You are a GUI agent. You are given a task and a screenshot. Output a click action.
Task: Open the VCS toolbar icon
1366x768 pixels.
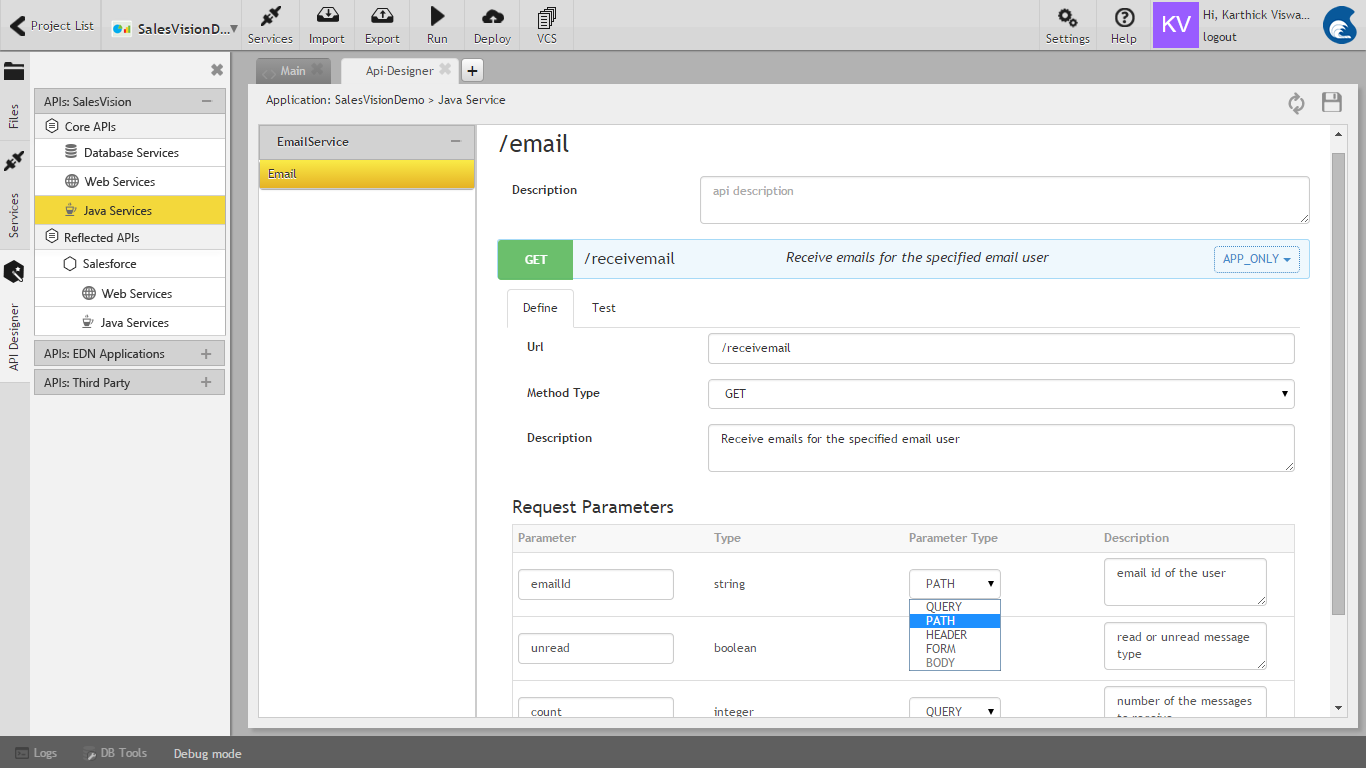pos(547,26)
